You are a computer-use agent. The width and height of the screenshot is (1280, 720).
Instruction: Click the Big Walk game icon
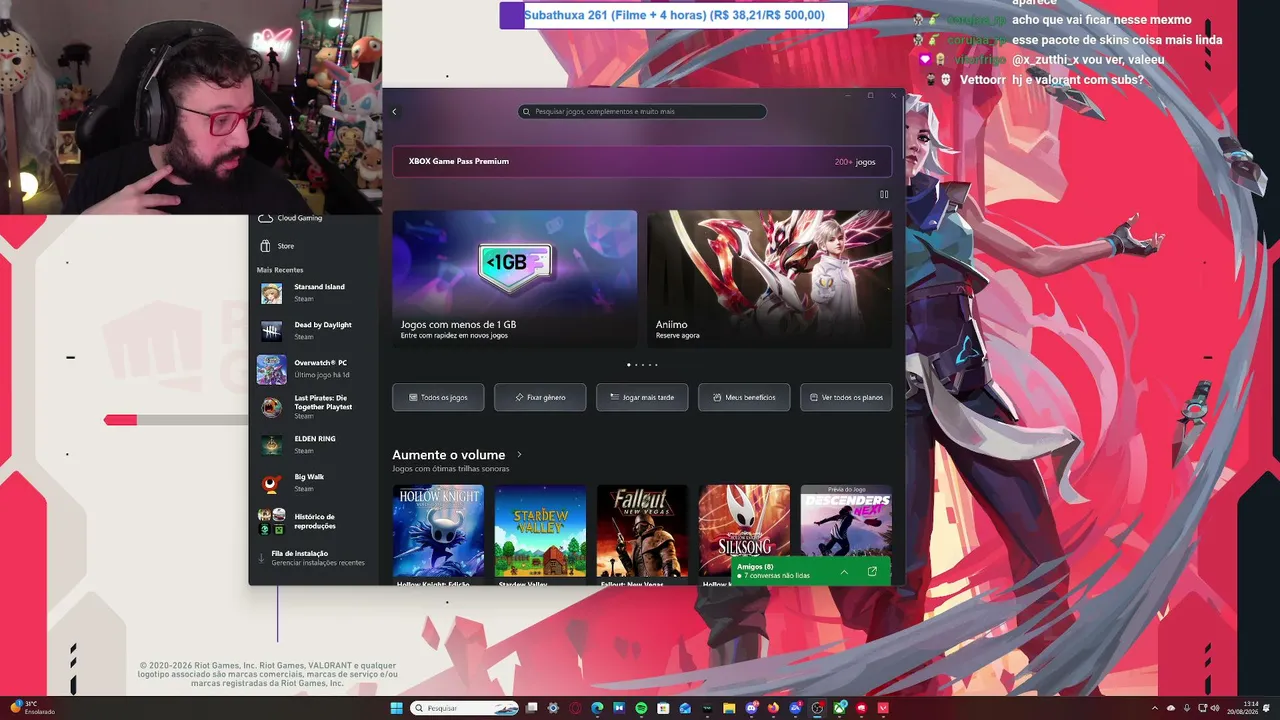coord(271,483)
